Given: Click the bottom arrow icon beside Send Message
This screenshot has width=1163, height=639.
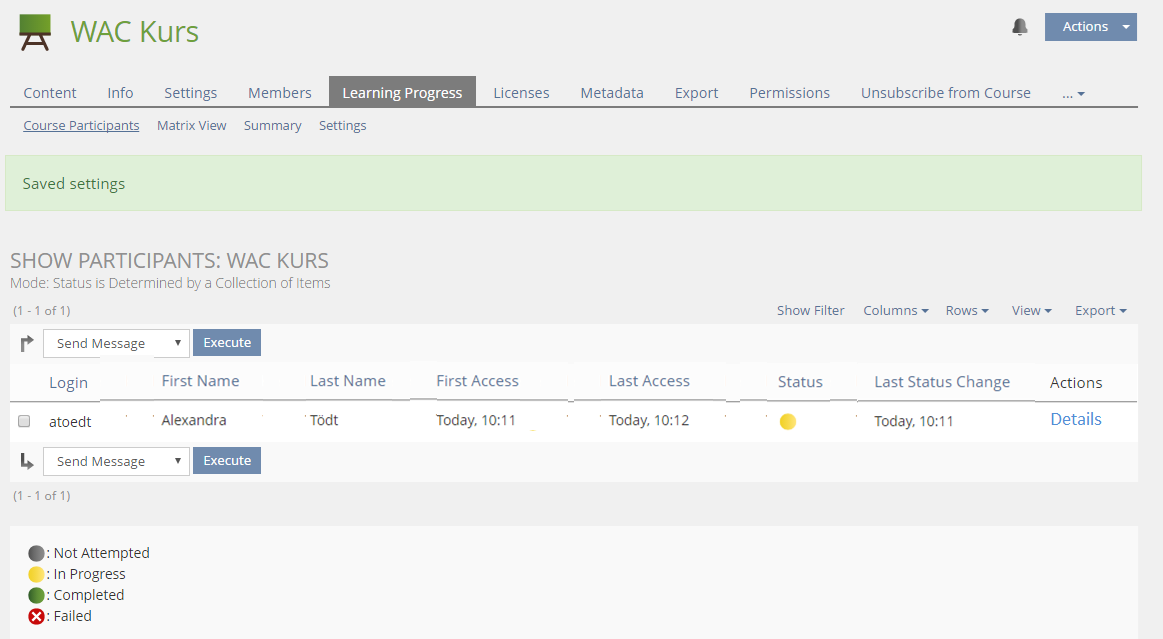Looking at the screenshot, I should [x=27, y=461].
